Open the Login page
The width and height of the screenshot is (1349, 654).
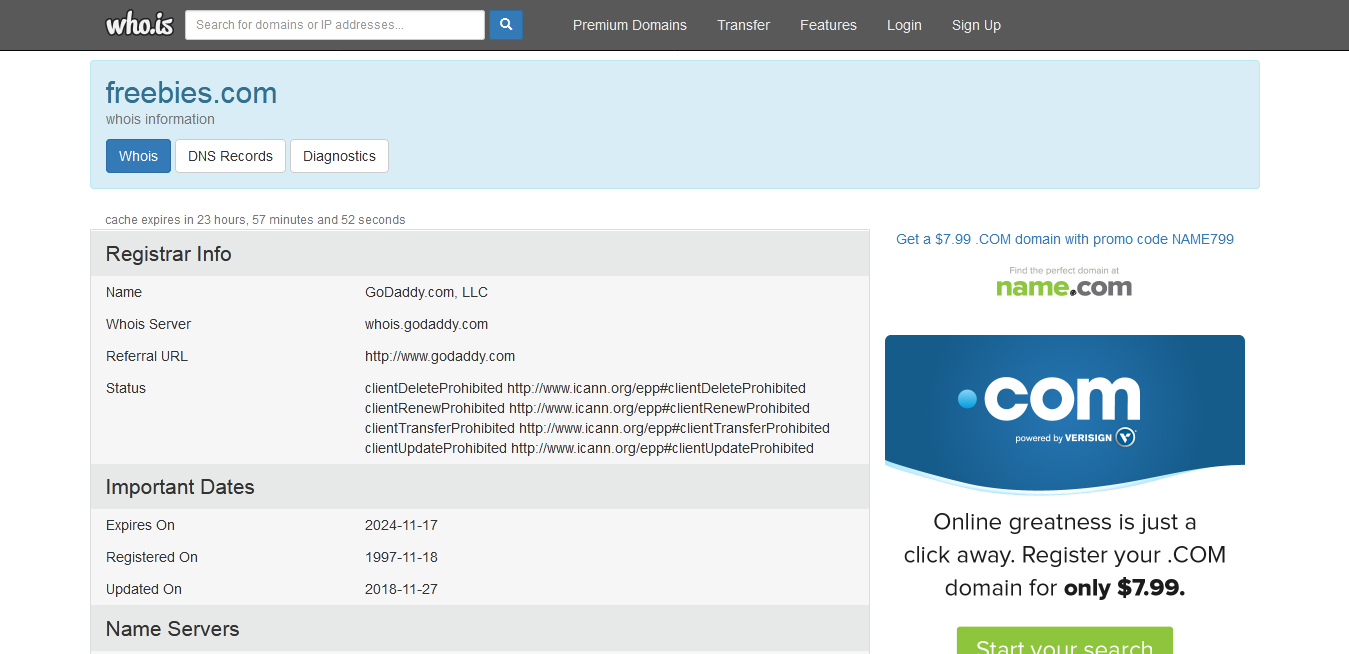tap(904, 25)
